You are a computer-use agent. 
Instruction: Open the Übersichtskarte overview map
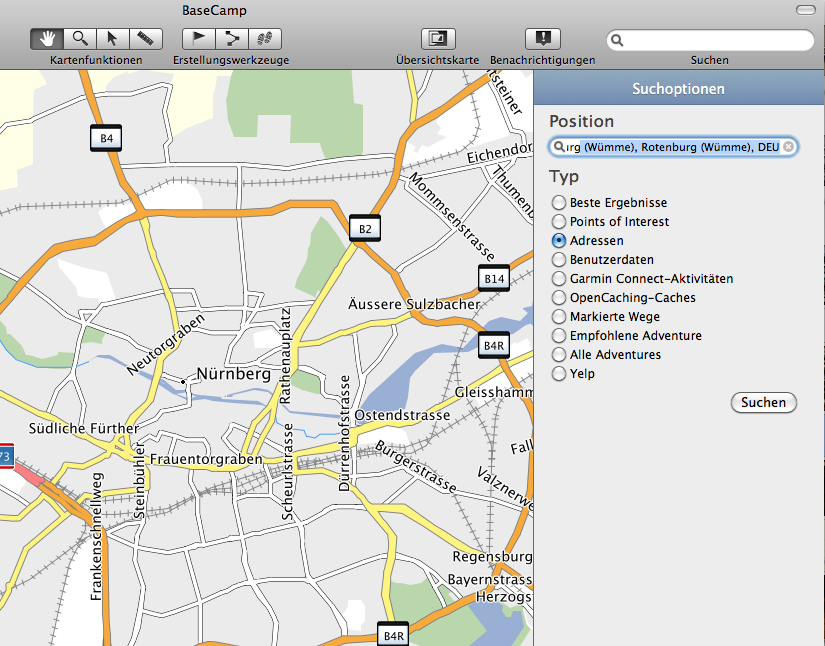(x=438, y=39)
